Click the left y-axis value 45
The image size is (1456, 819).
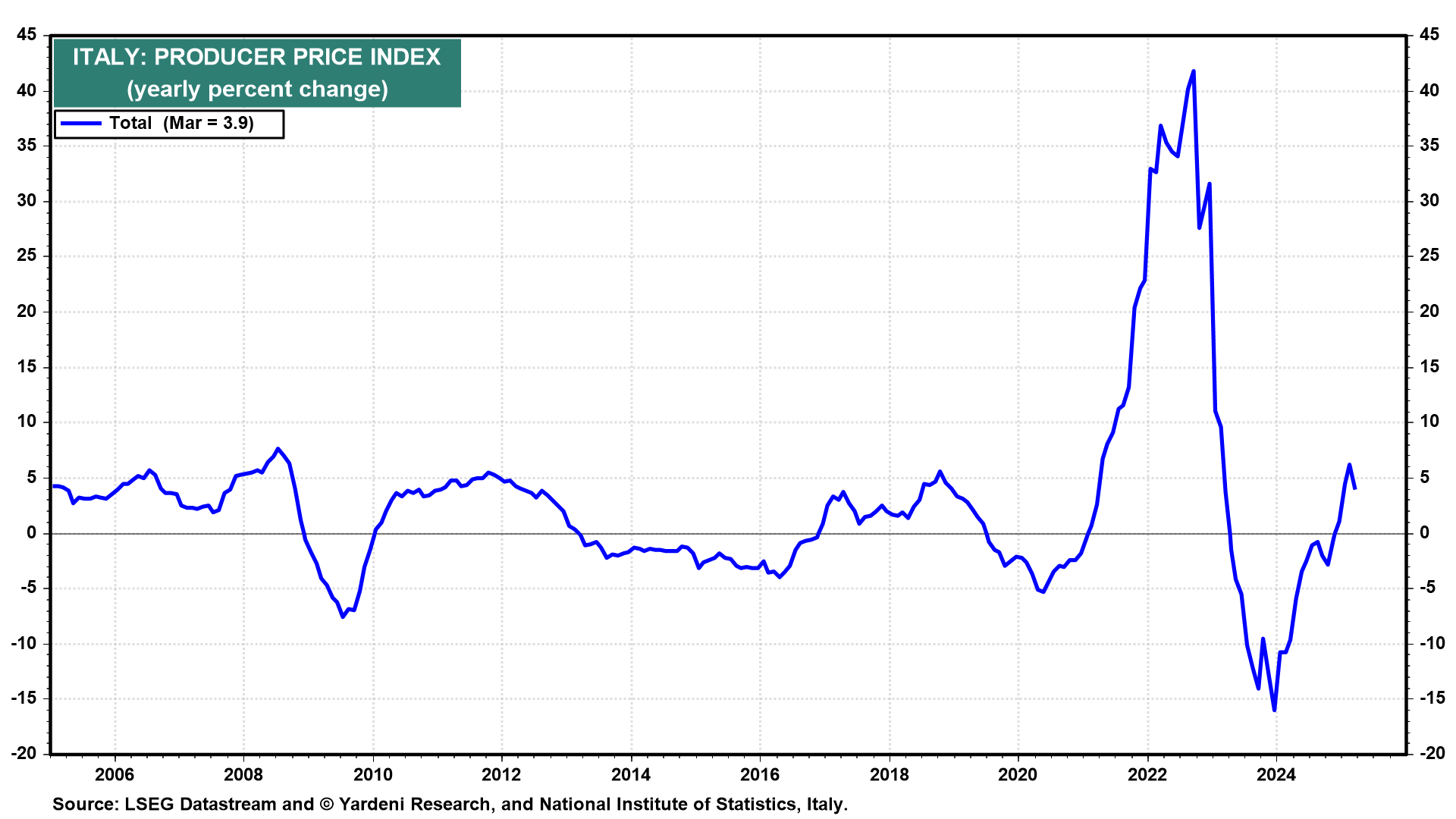tap(27, 35)
